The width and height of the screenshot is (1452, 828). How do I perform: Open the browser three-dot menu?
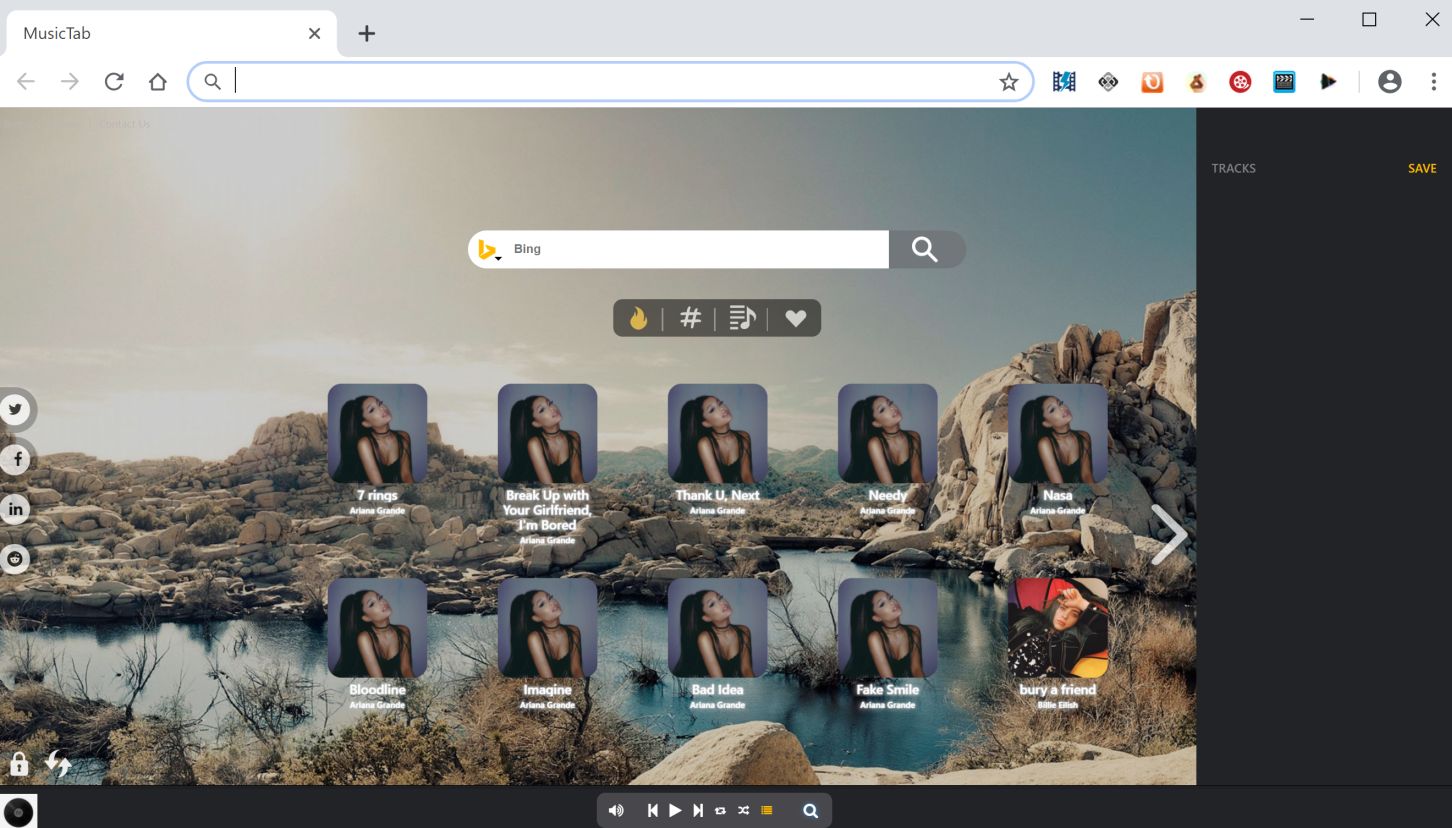tap(1433, 82)
